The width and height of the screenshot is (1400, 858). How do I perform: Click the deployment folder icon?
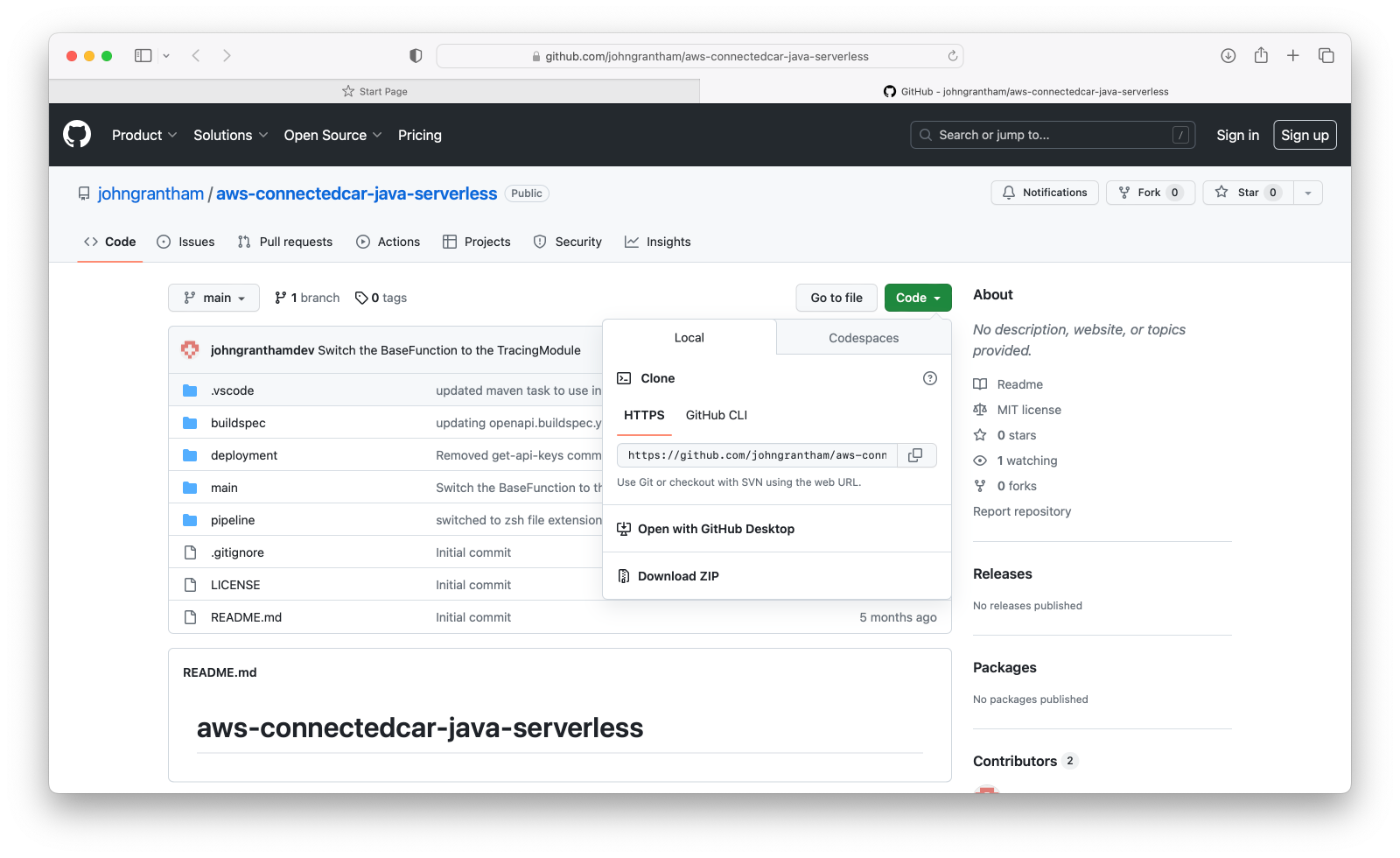pyautogui.click(x=190, y=455)
